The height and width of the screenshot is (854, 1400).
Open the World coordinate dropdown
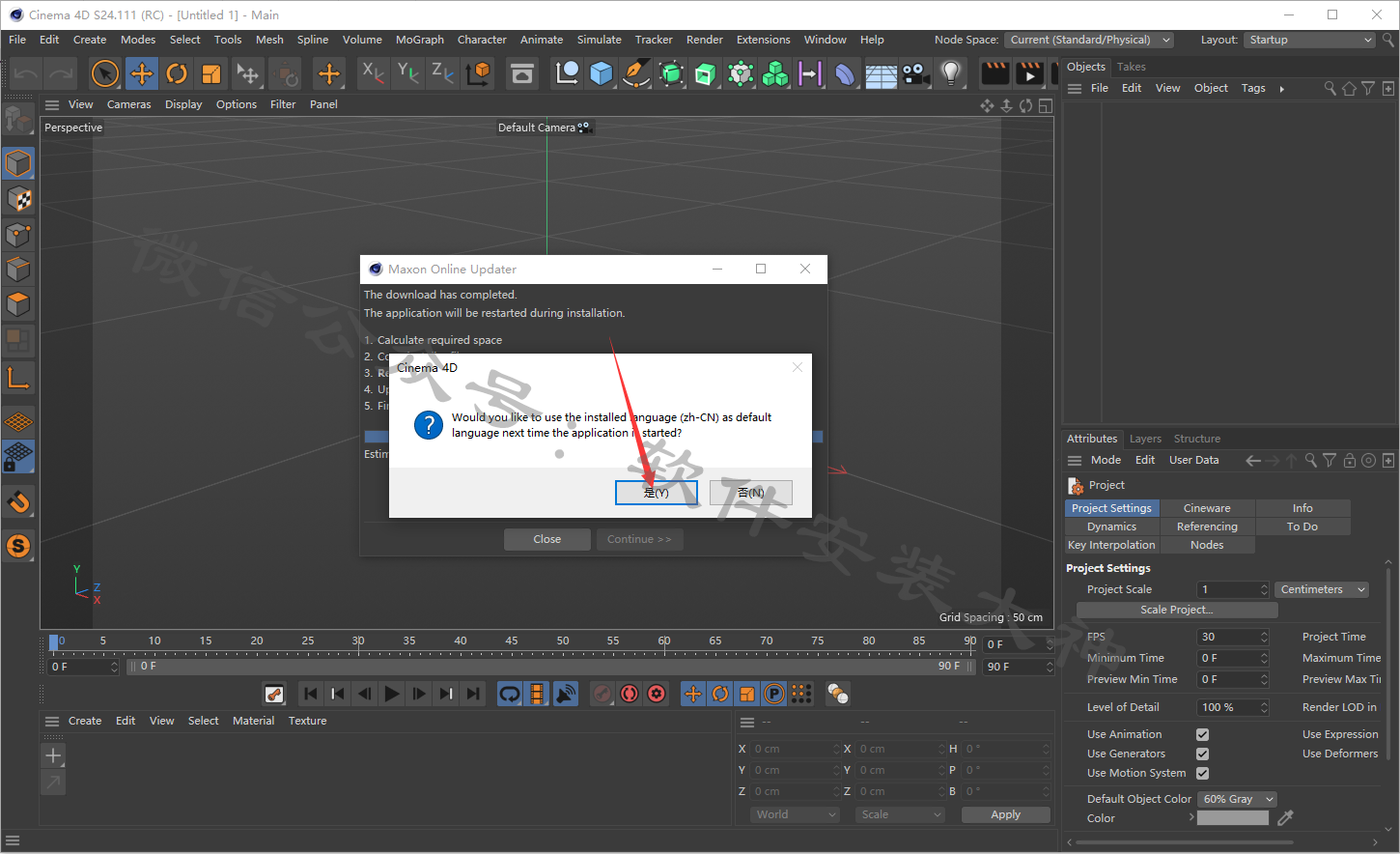(x=796, y=814)
